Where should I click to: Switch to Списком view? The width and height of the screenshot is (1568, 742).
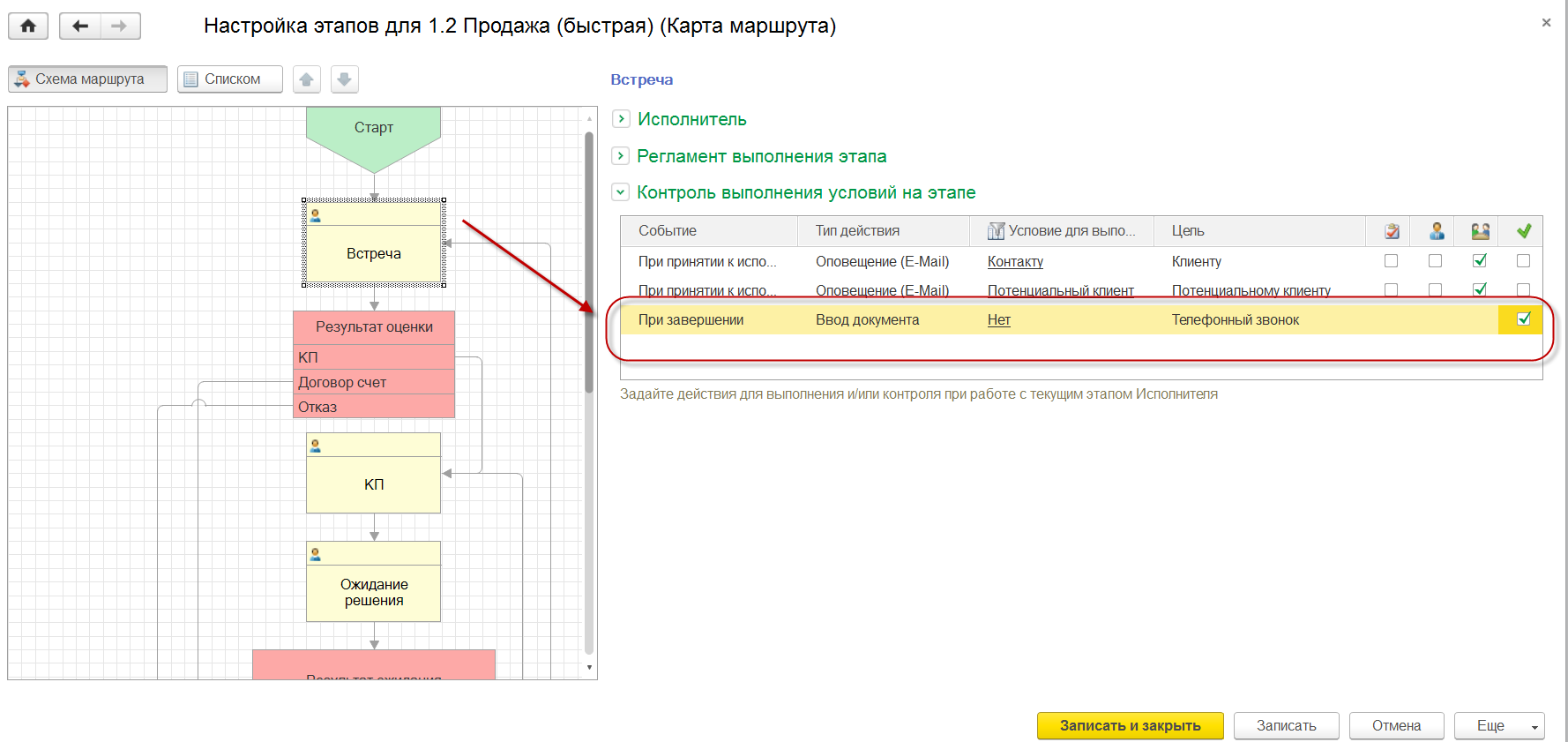(229, 79)
